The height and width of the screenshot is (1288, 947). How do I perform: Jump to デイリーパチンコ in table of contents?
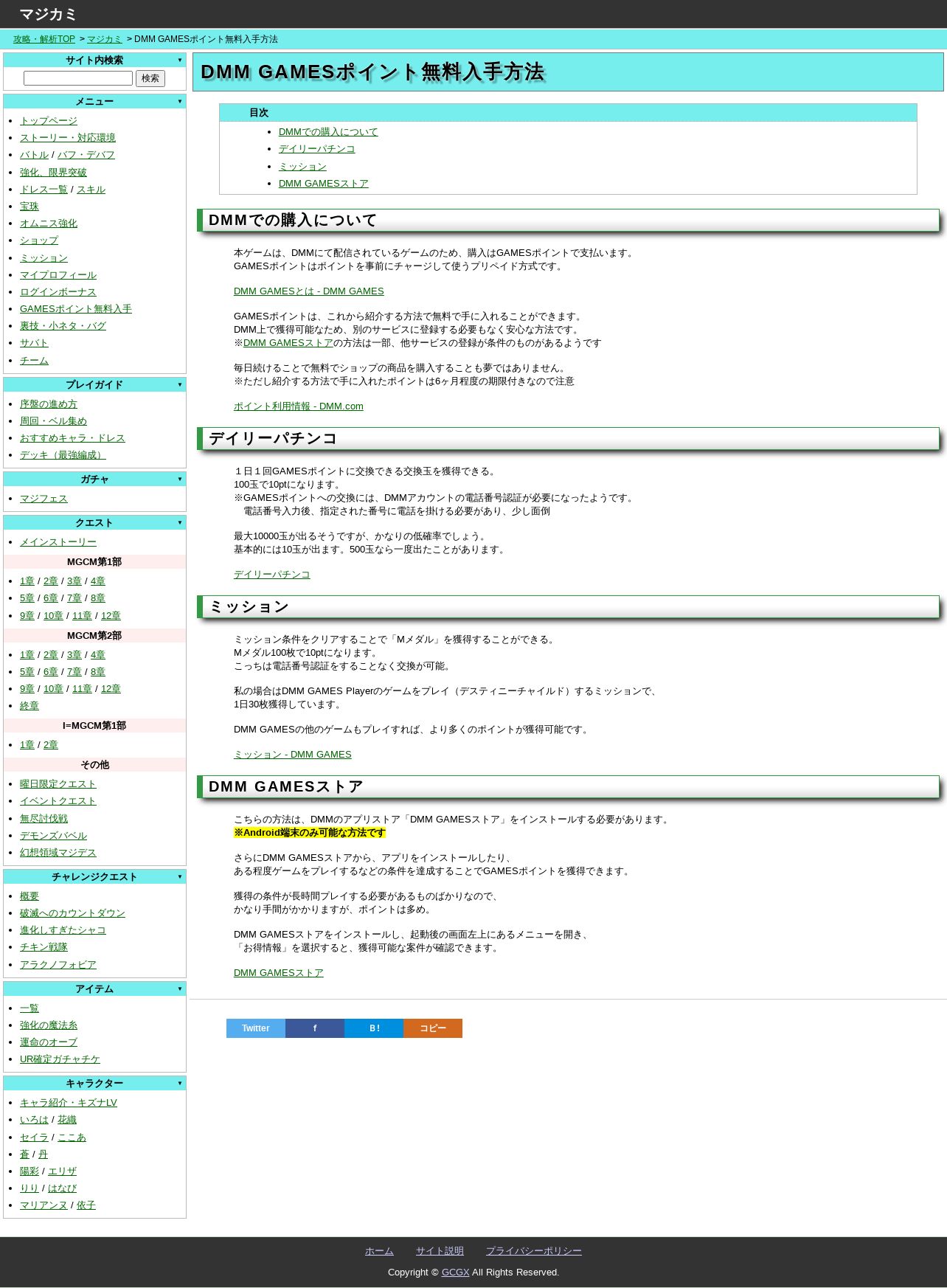317,149
